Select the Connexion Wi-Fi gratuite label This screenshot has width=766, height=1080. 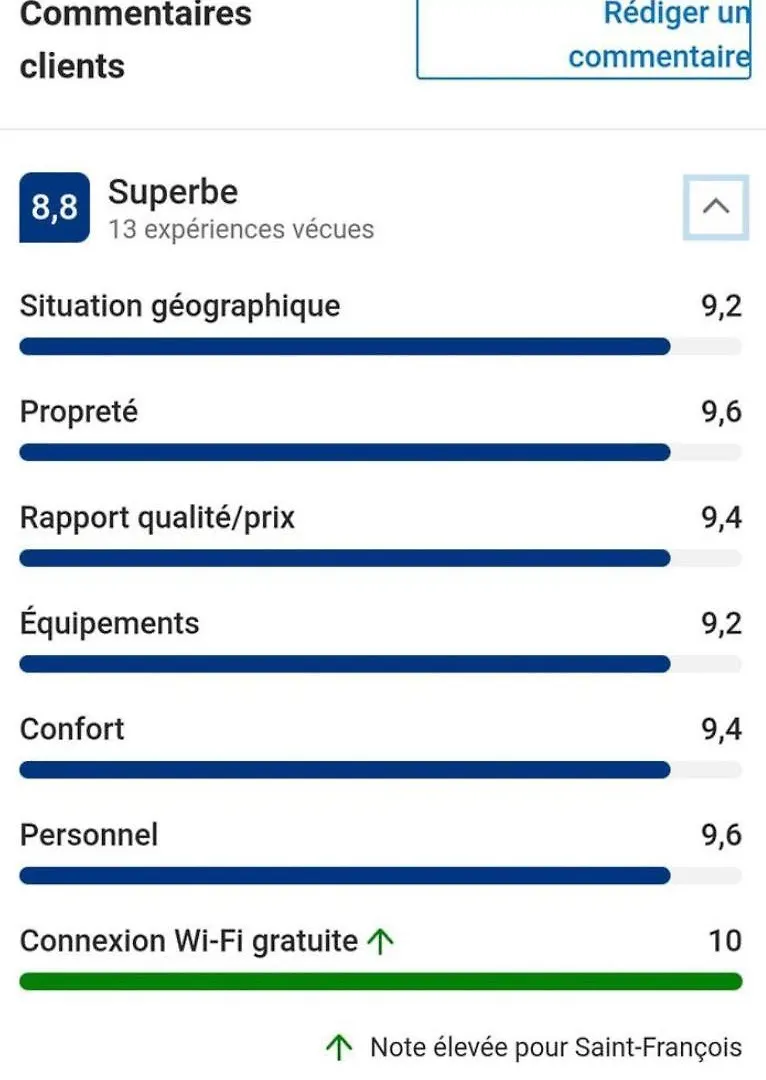(189, 941)
